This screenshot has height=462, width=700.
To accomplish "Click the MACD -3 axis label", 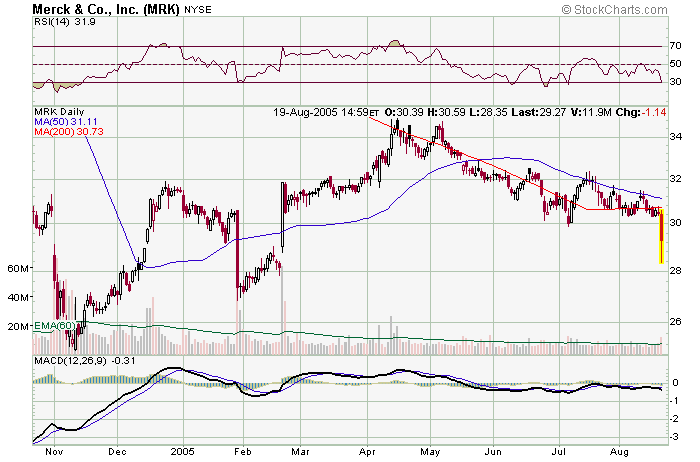I will (x=675, y=437).
